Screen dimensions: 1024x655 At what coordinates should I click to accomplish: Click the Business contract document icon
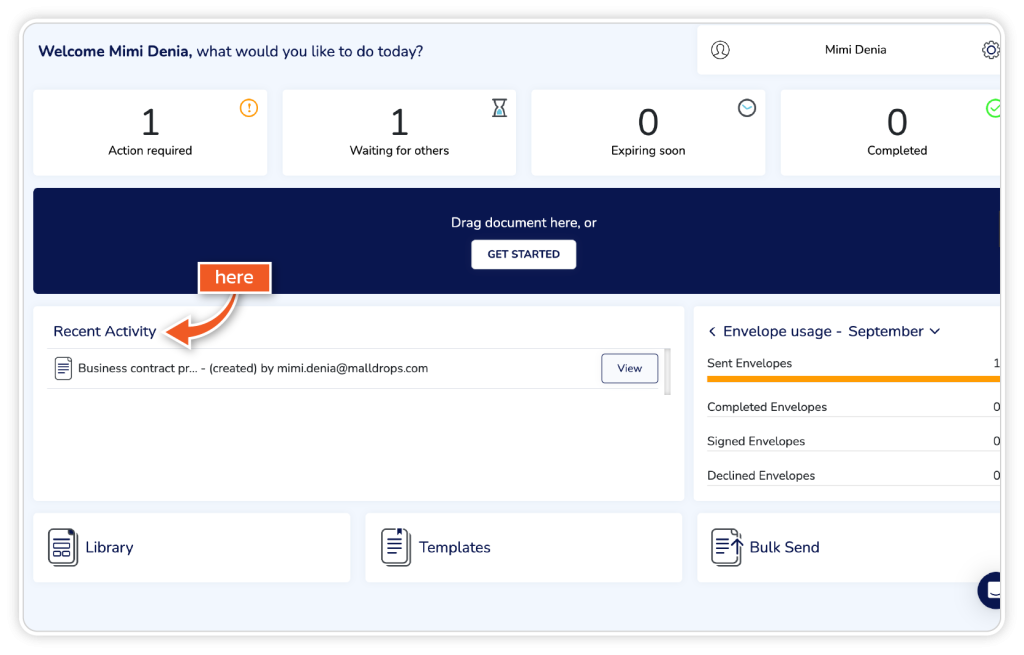tap(64, 368)
